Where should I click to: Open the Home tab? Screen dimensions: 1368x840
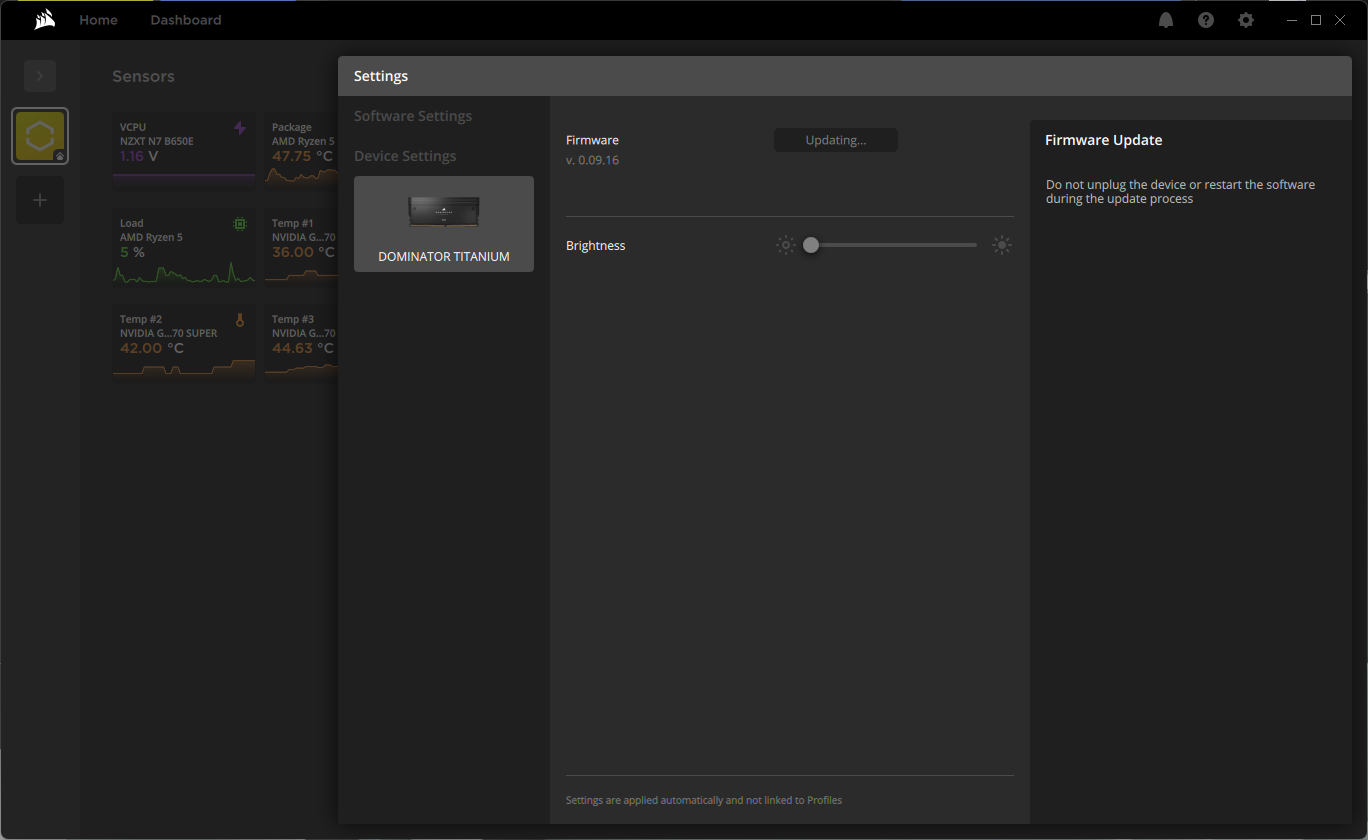pyautogui.click(x=98, y=20)
